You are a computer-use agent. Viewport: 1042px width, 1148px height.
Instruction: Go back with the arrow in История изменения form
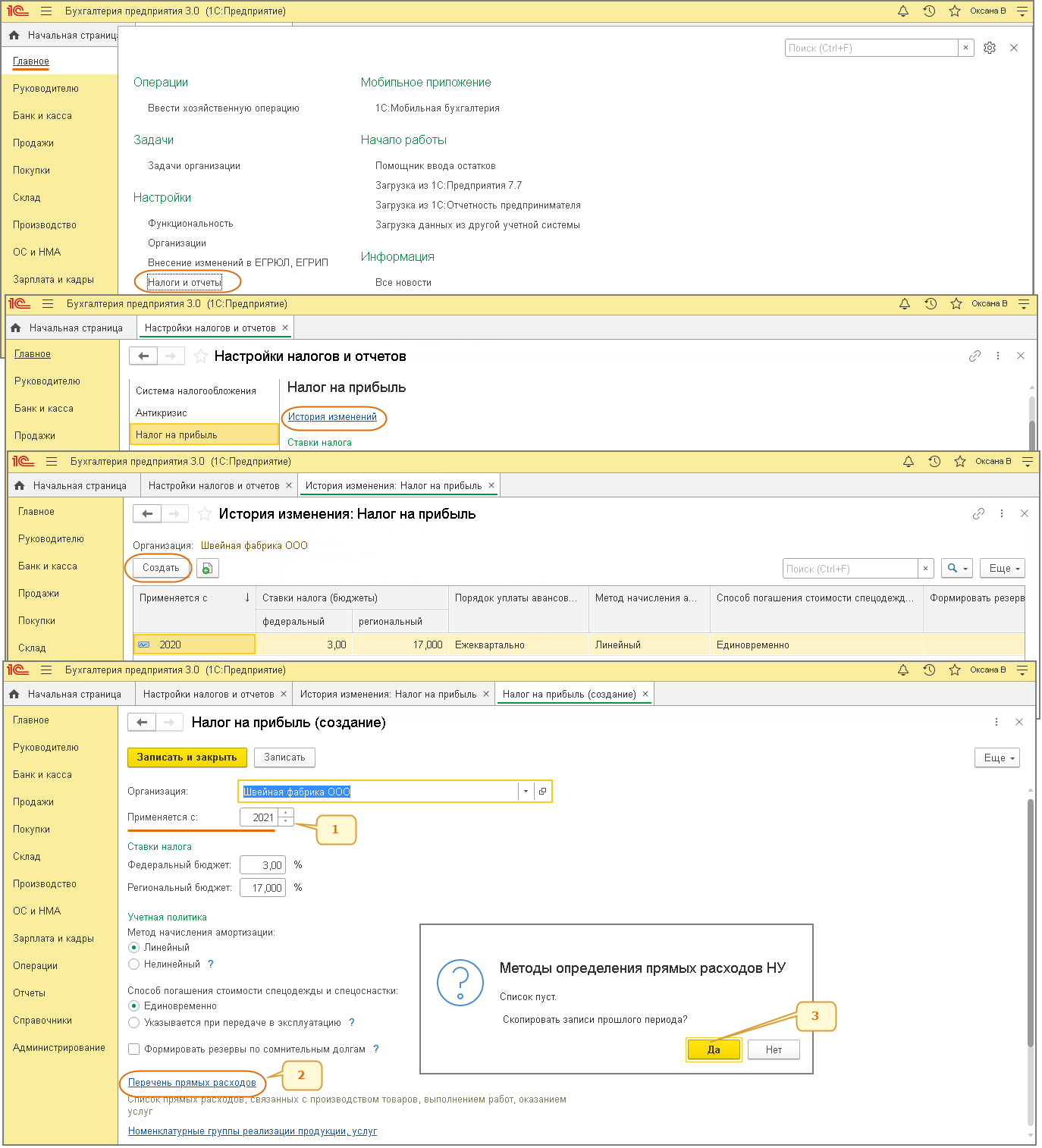[x=147, y=513]
